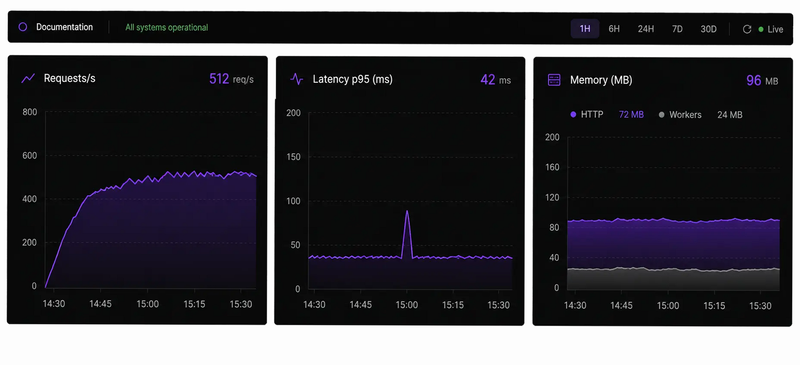Viewport: 800px width, 365px height.
Task: Click the Memory server stack icon
Action: pyautogui.click(x=554, y=80)
